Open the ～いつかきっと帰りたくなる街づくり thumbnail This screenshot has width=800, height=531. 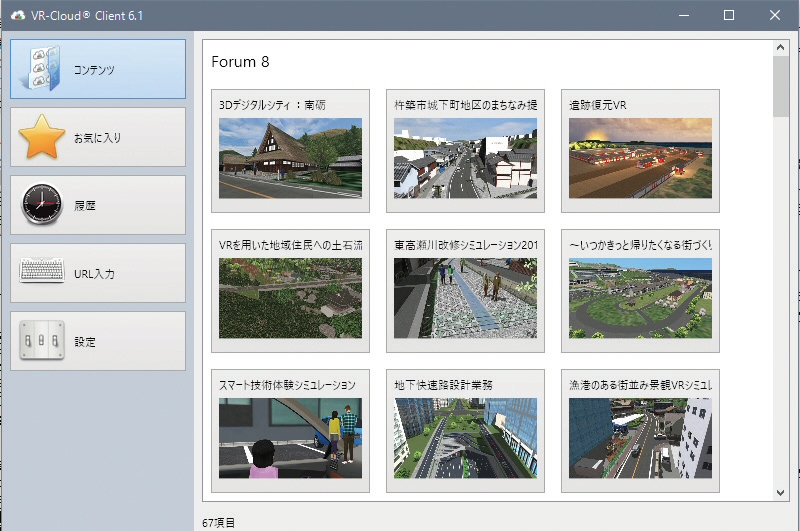[x=640, y=298]
